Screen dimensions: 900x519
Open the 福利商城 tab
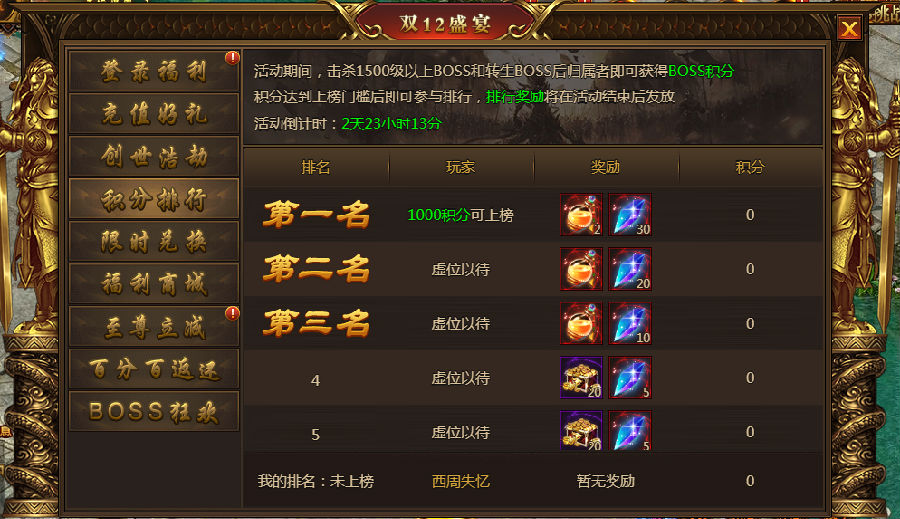154,284
